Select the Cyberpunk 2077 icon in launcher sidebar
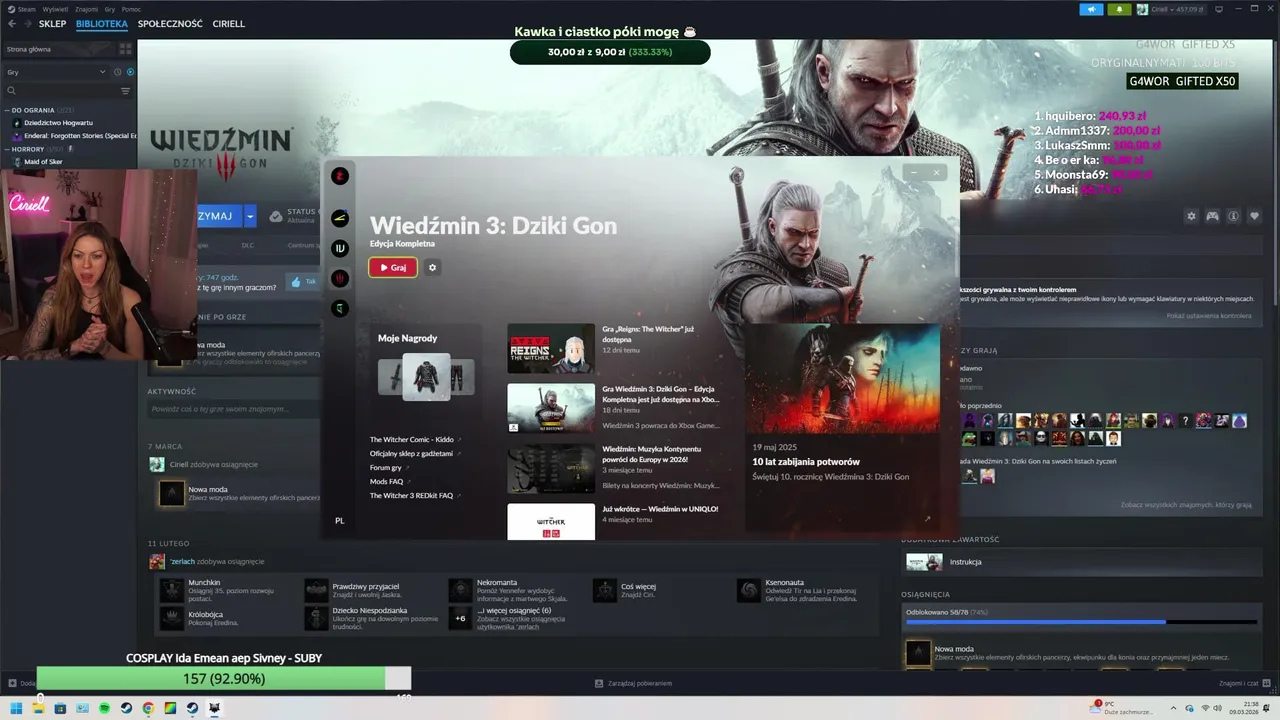The image size is (1280, 720). tap(340, 218)
